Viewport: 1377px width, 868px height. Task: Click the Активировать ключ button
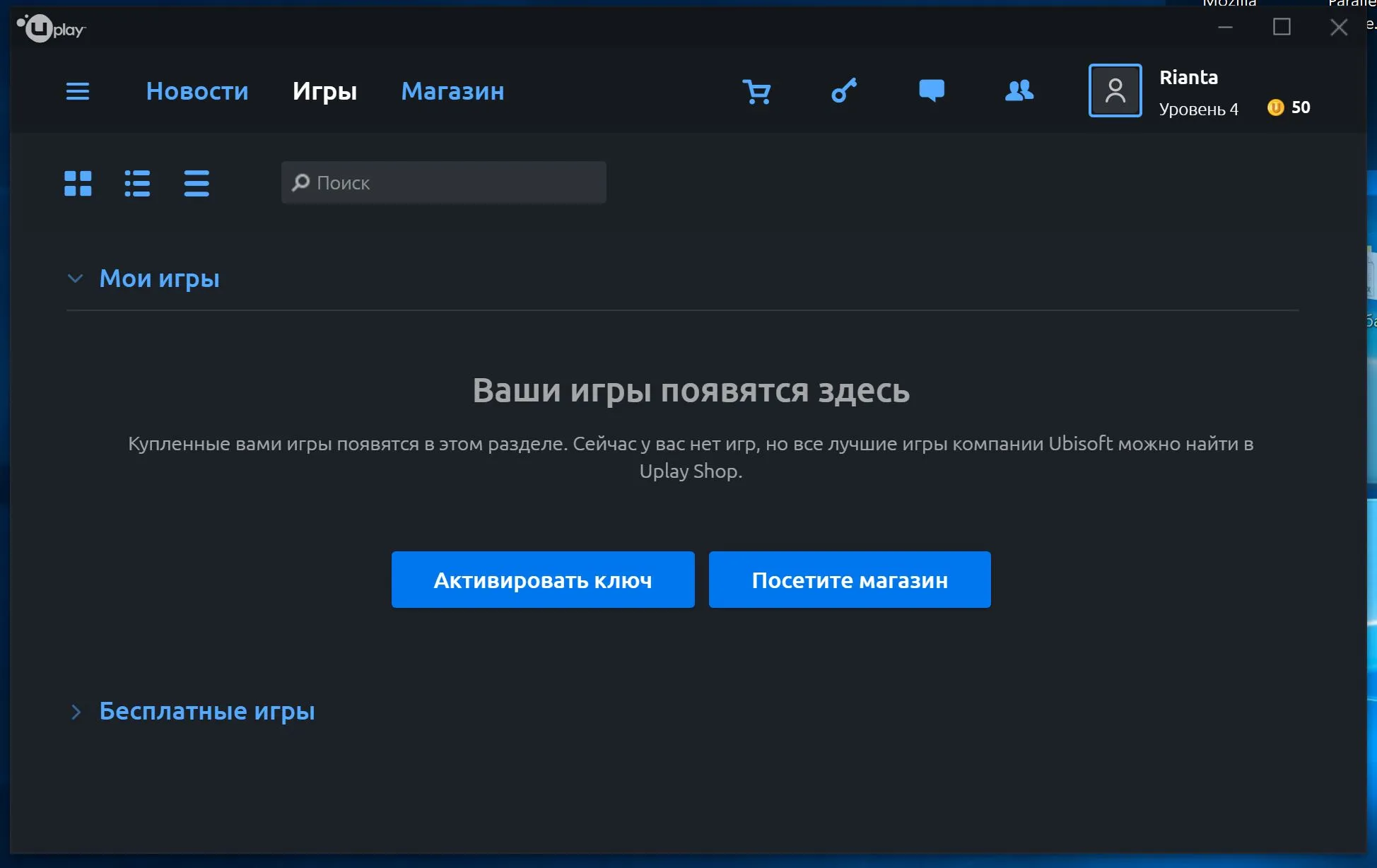(x=543, y=580)
